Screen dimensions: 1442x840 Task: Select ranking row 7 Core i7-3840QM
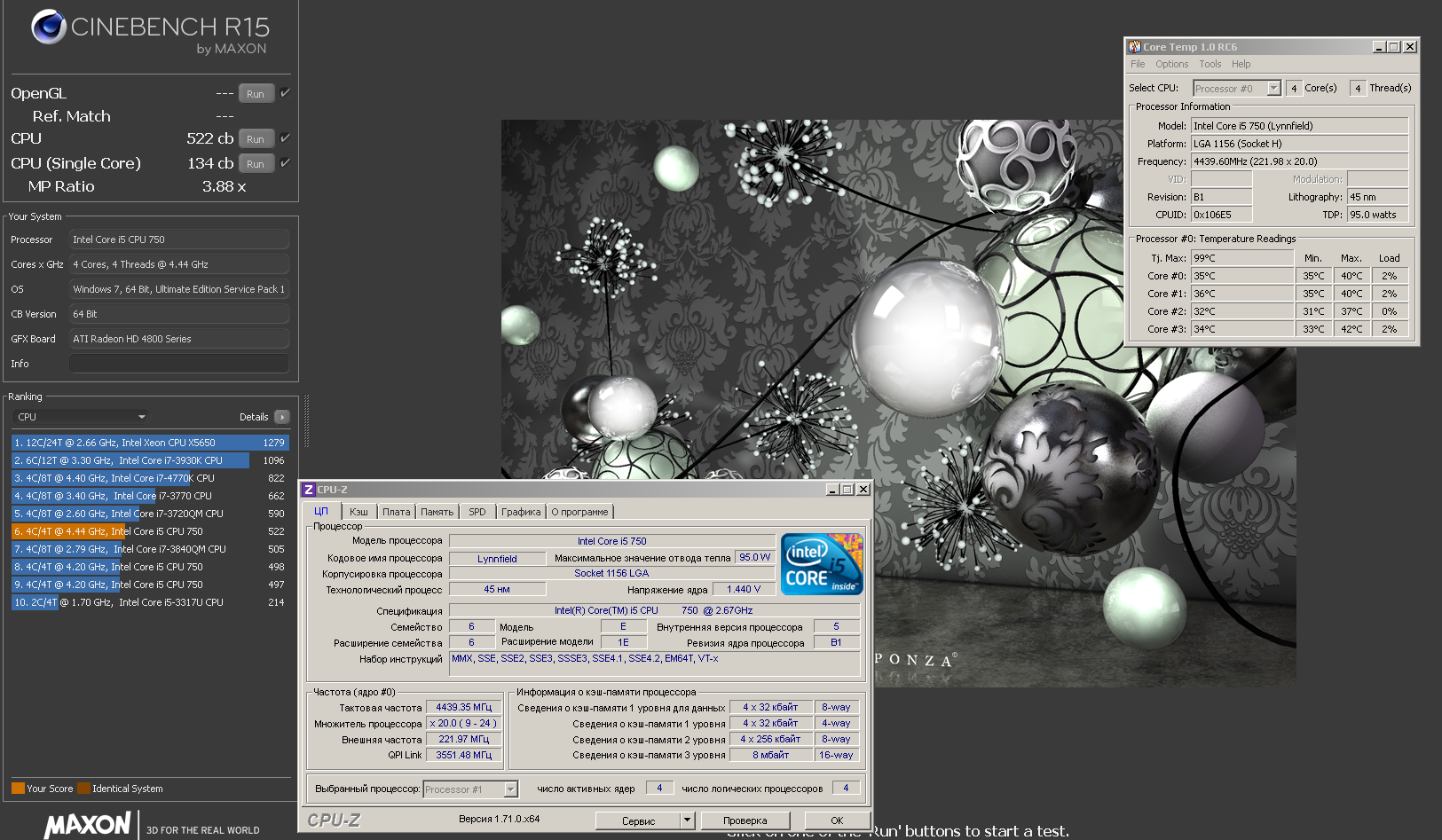(x=149, y=549)
